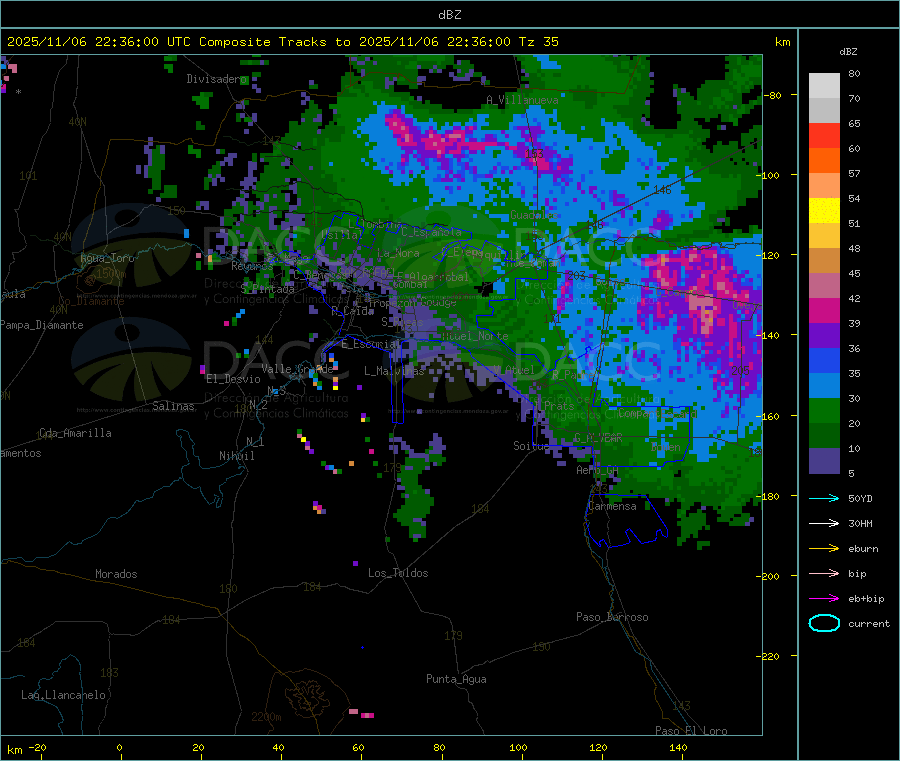The width and height of the screenshot is (900, 761).
Task: Click the '-140' tick on right axis
Action: click(768, 335)
